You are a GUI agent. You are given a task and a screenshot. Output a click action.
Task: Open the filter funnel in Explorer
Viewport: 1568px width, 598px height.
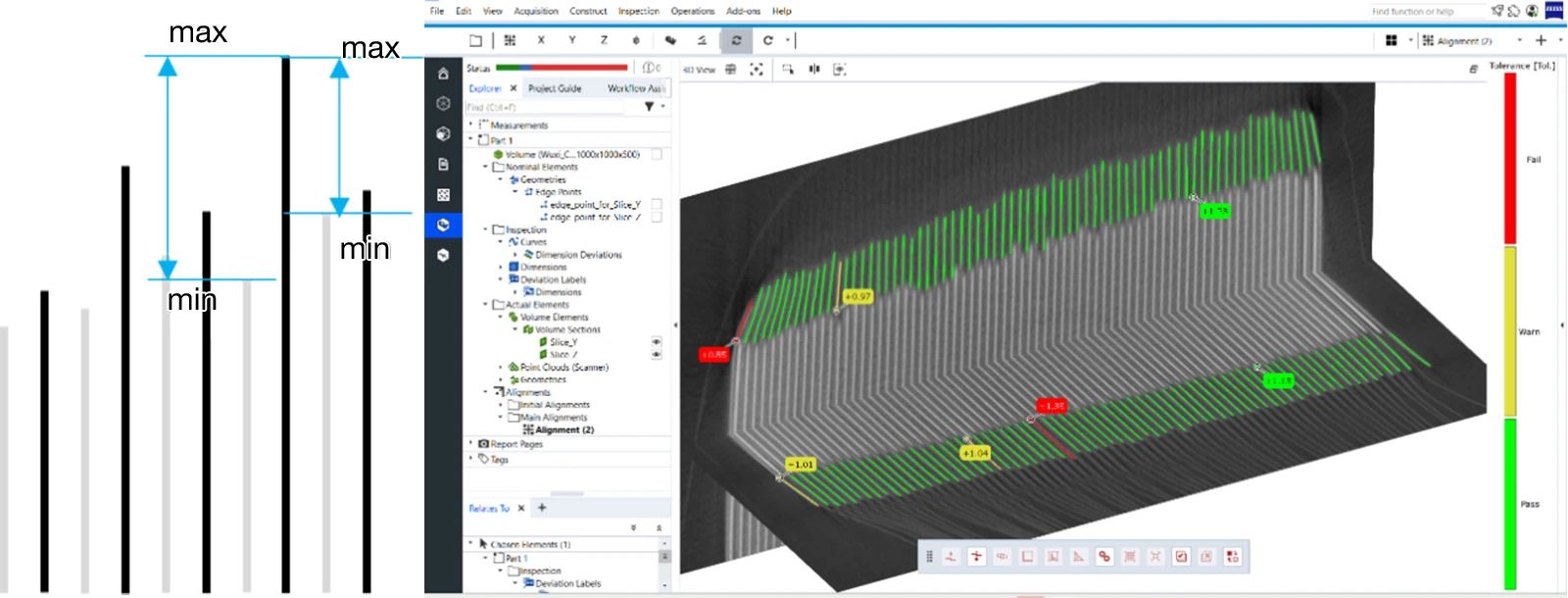point(649,107)
